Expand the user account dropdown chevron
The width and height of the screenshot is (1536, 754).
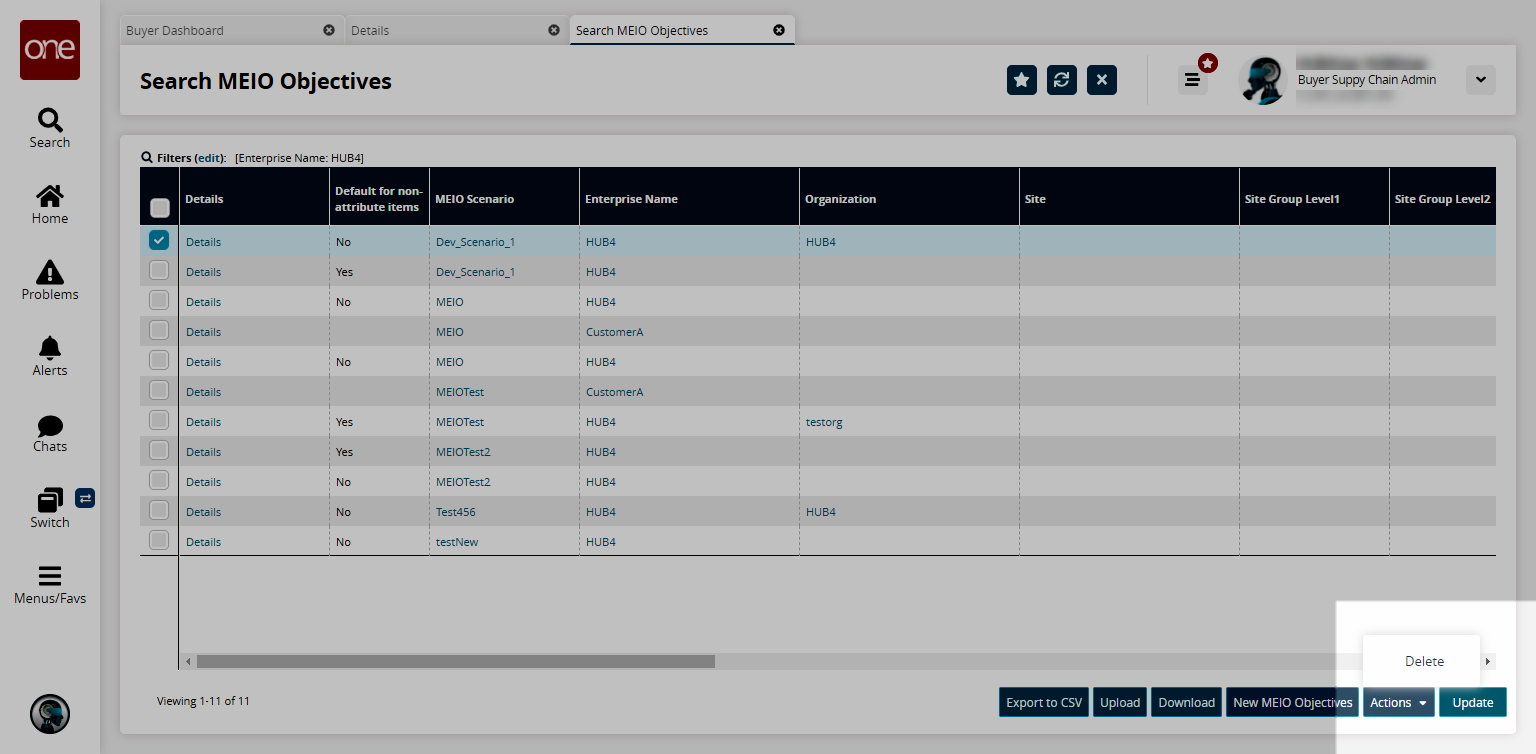point(1481,80)
